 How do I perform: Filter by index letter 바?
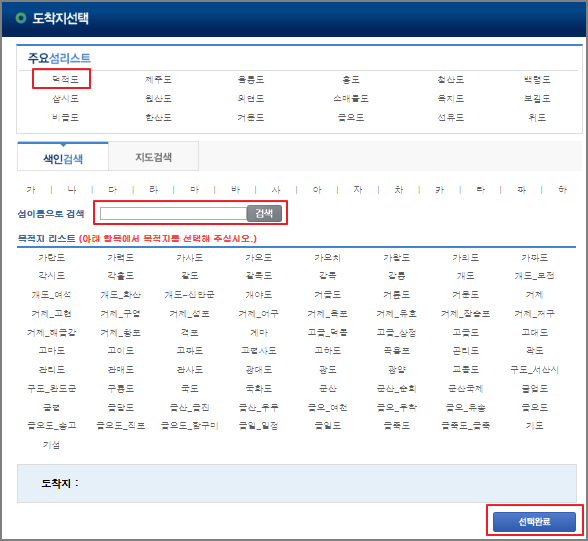(x=235, y=190)
